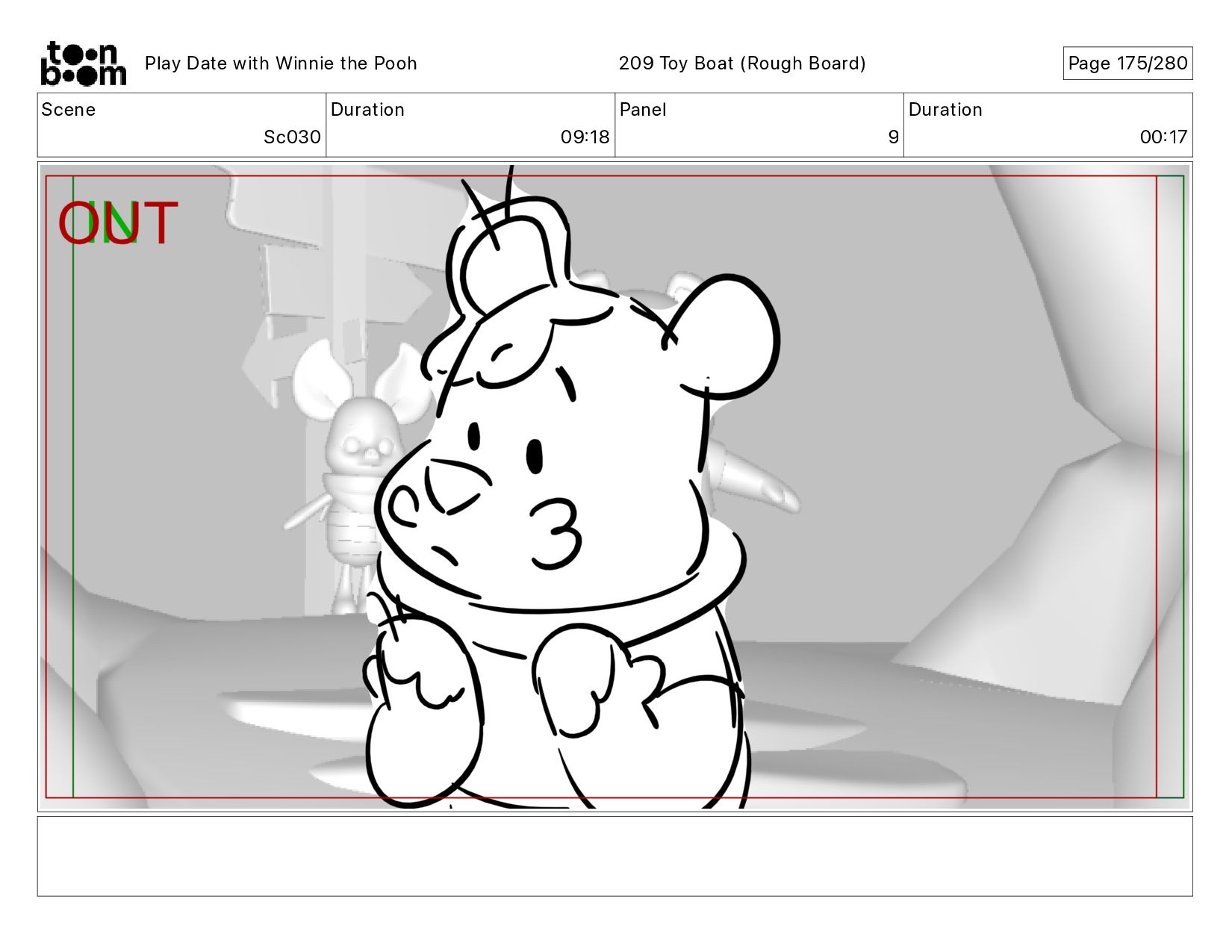Select the title "Play Date with Winnie the Pooh"
The width and height of the screenshot is (1232, 952).
point(281,63)
